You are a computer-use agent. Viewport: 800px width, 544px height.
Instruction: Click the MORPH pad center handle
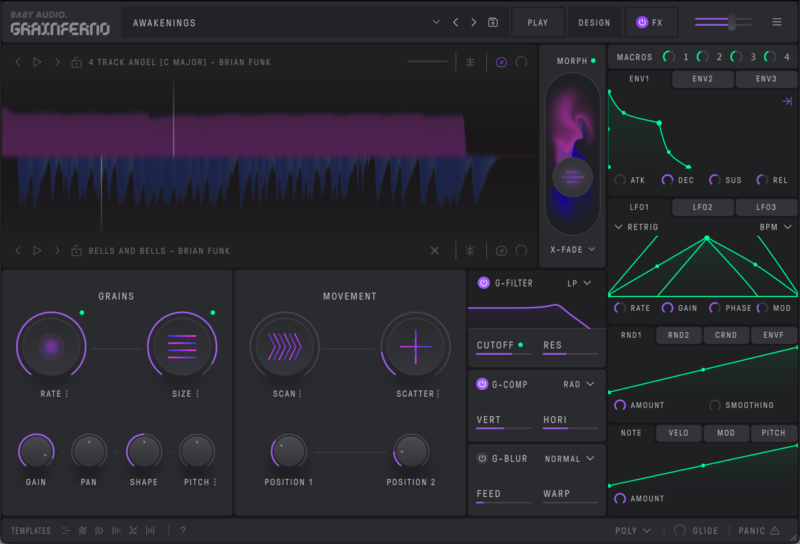(572, 177)
